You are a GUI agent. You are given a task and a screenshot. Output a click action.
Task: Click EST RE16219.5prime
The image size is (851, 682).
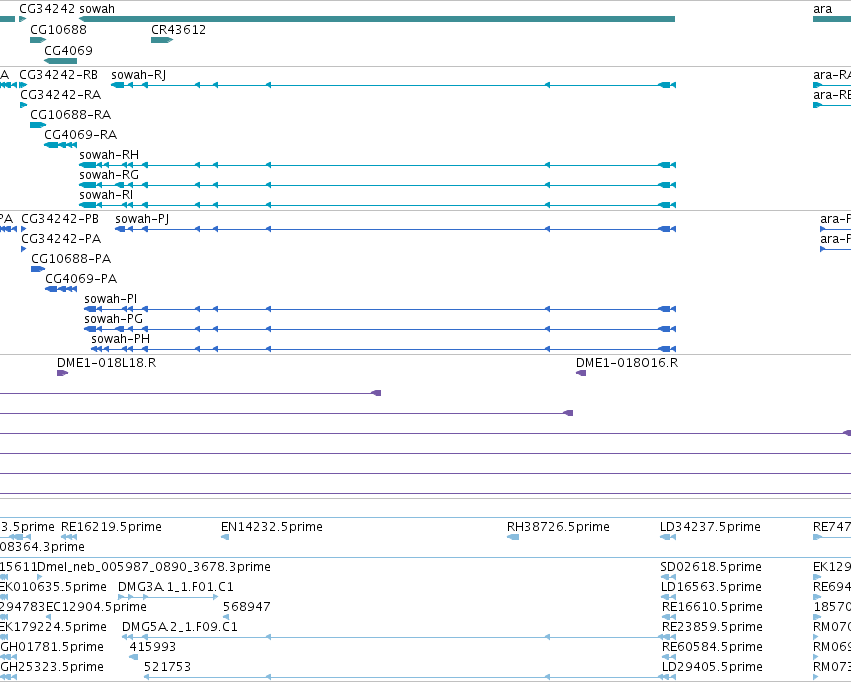pos(69,537)
